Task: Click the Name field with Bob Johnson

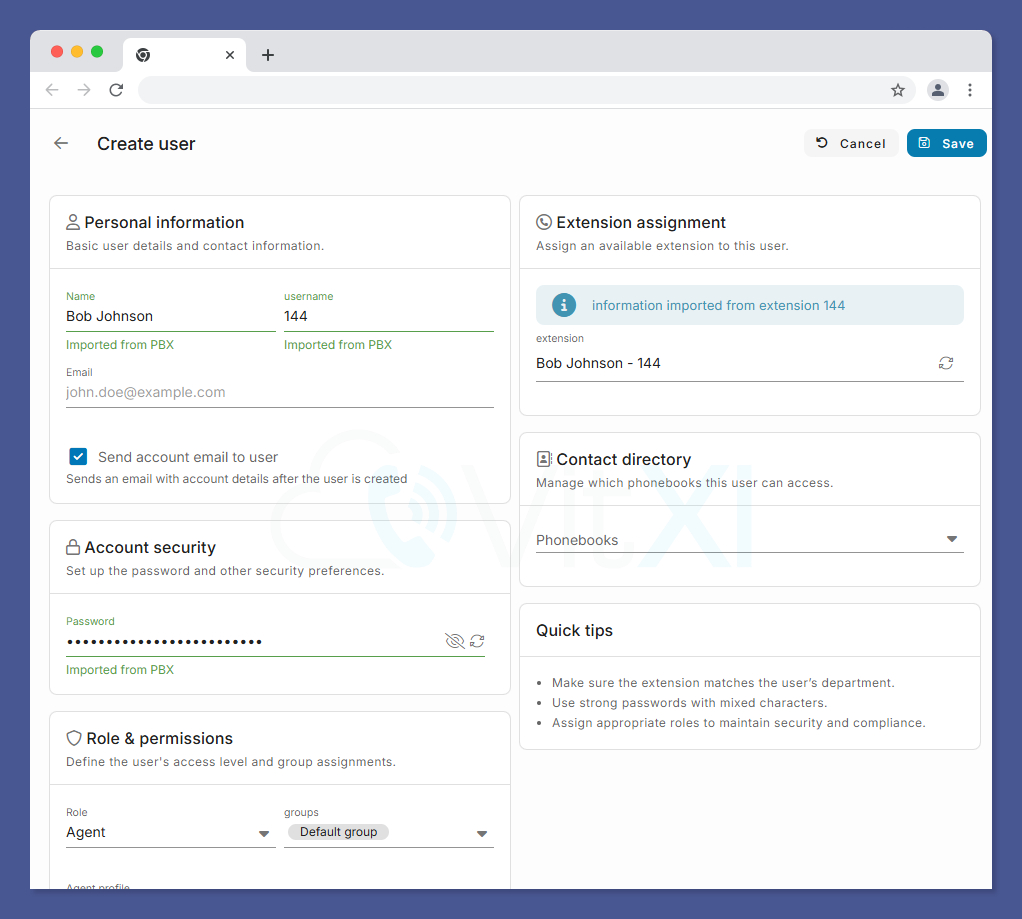Action: [171, 316]
